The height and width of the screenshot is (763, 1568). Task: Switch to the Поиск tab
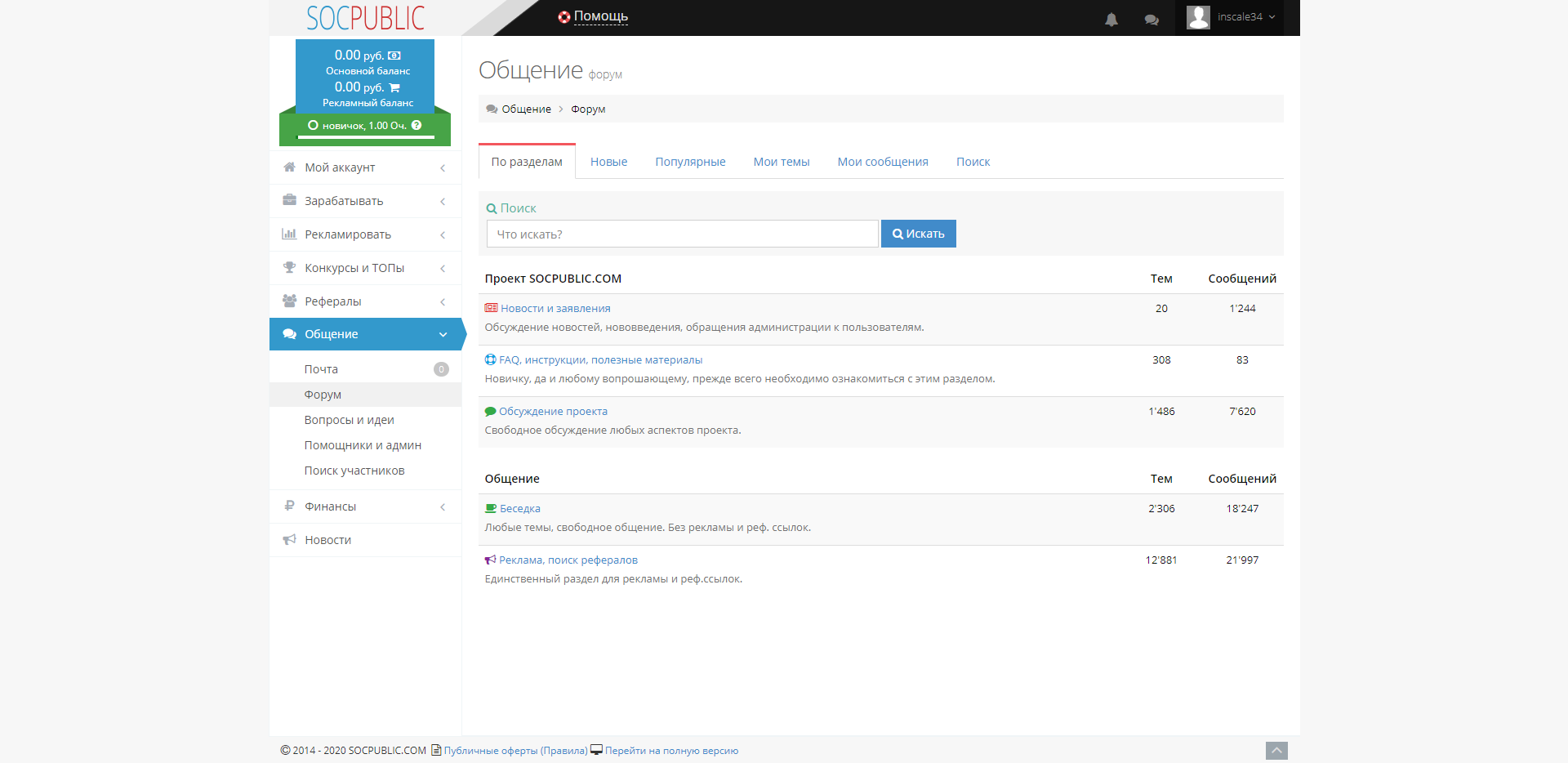973,162
